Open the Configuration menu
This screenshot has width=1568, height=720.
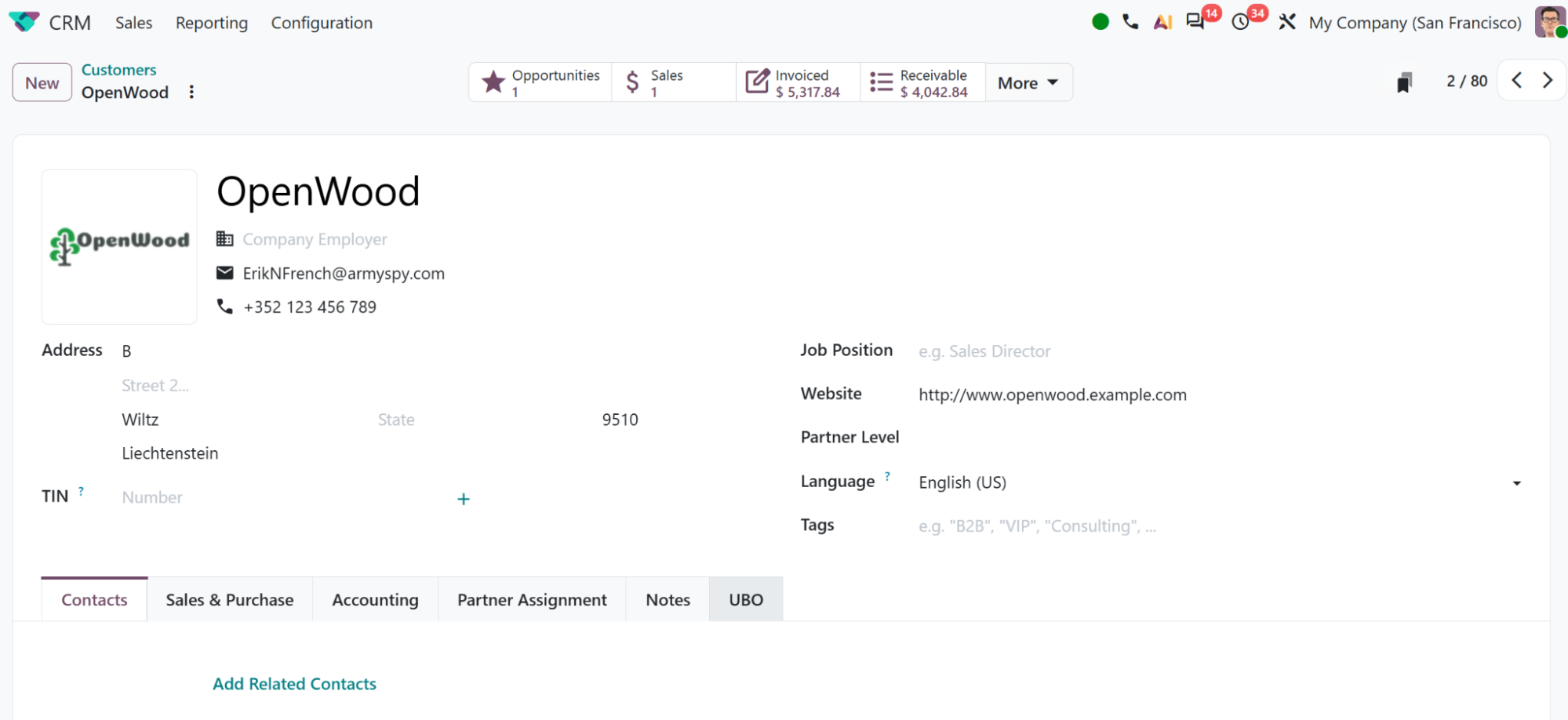click(322, 23)
